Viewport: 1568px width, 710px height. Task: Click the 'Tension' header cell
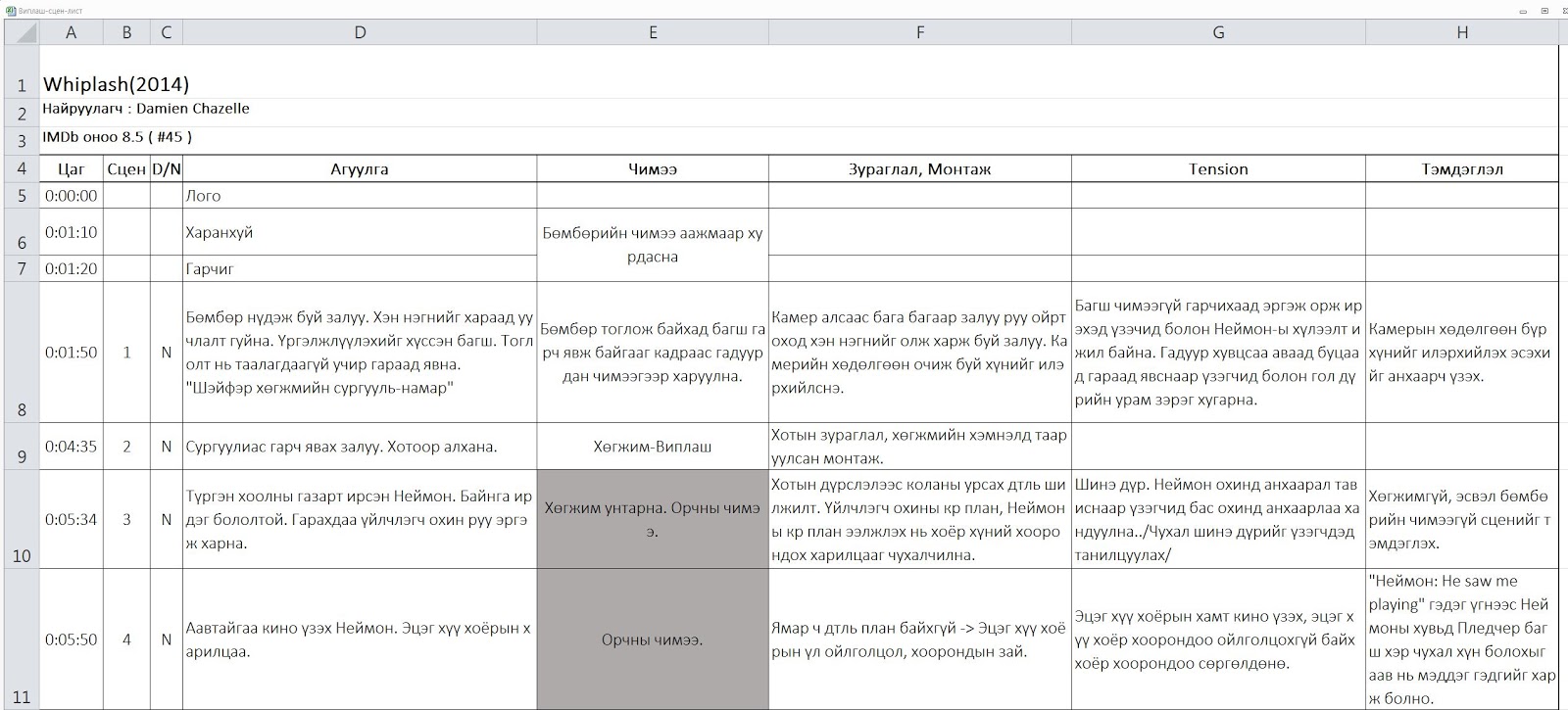(x=1218, y=168)
